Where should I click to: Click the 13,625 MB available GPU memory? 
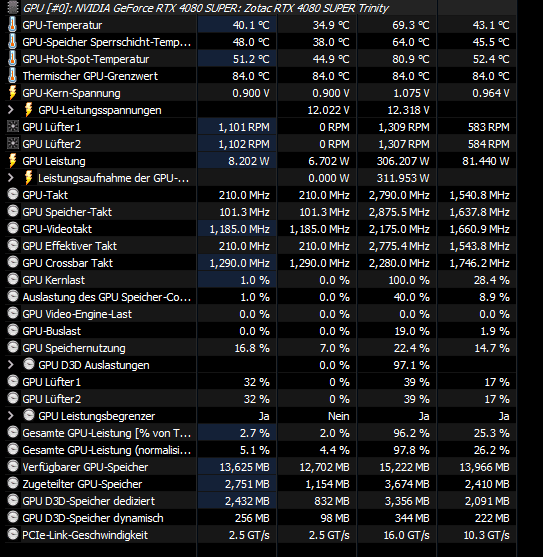coord(244,467)
